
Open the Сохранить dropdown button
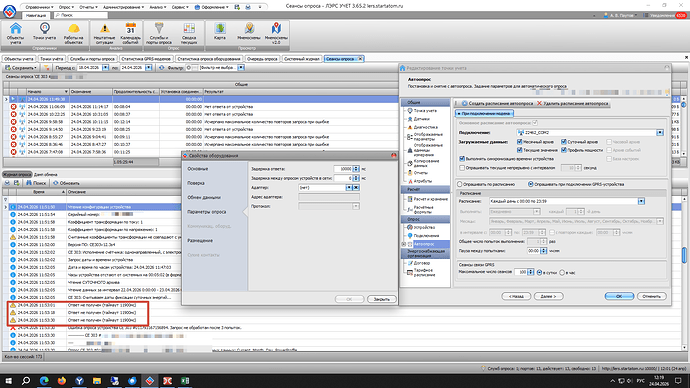point(21,68)
